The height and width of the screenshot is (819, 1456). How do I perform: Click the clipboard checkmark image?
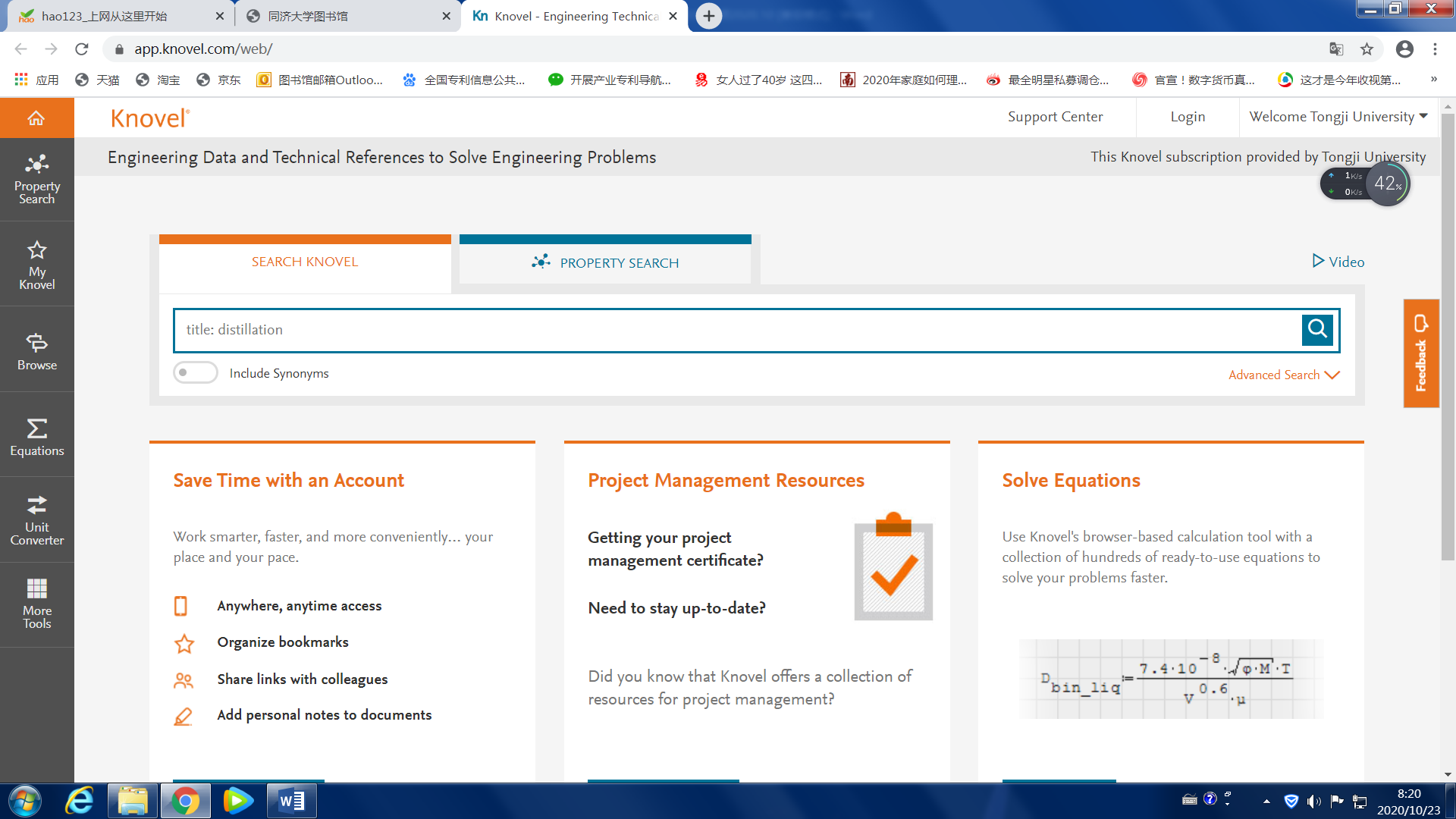pyautogui.click(x=893, y=567)
